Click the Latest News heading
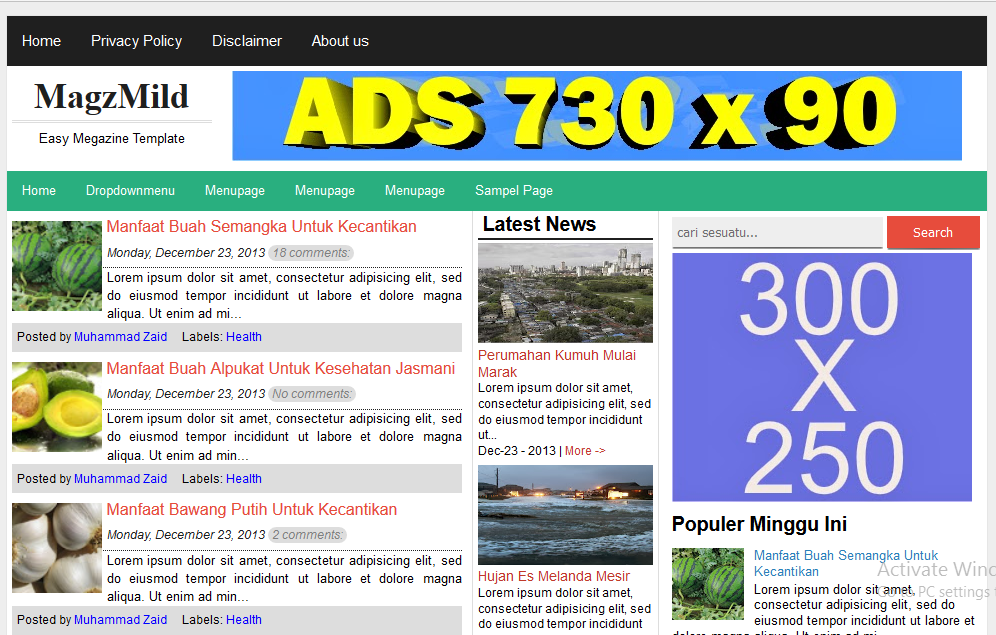Viewport: 996px width, 635px height. click(x=539, y=224)
